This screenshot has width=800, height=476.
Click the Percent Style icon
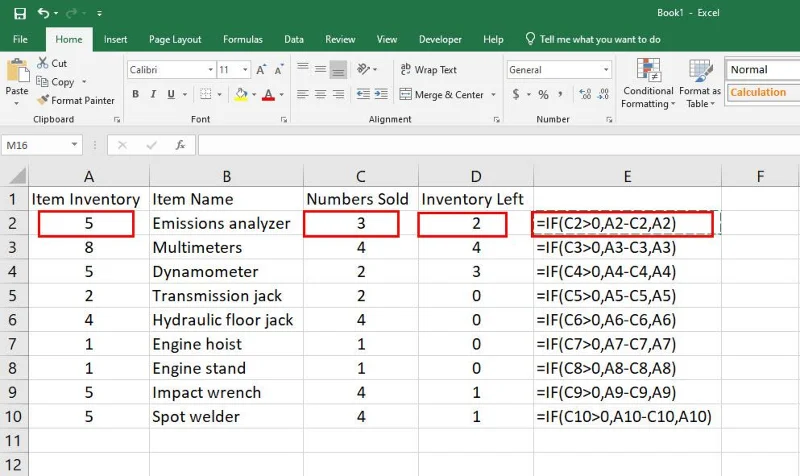(543, 94)
